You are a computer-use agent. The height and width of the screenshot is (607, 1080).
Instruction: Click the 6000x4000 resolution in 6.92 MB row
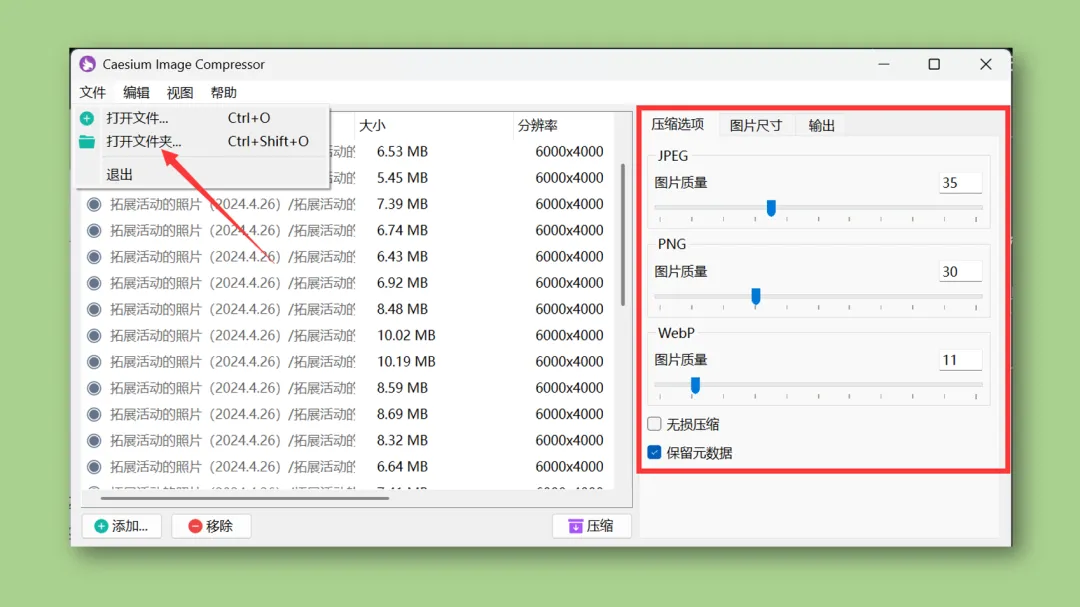click(569, 282)
